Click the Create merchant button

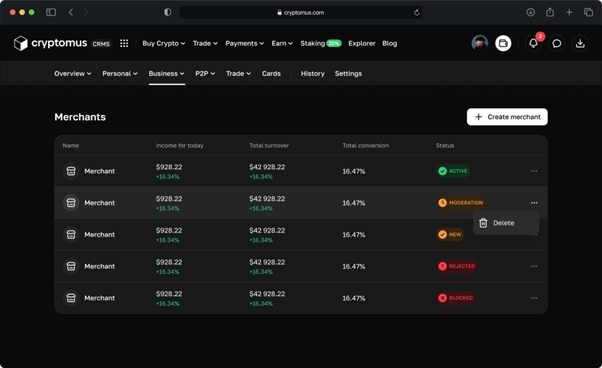(x=507, y=117)
